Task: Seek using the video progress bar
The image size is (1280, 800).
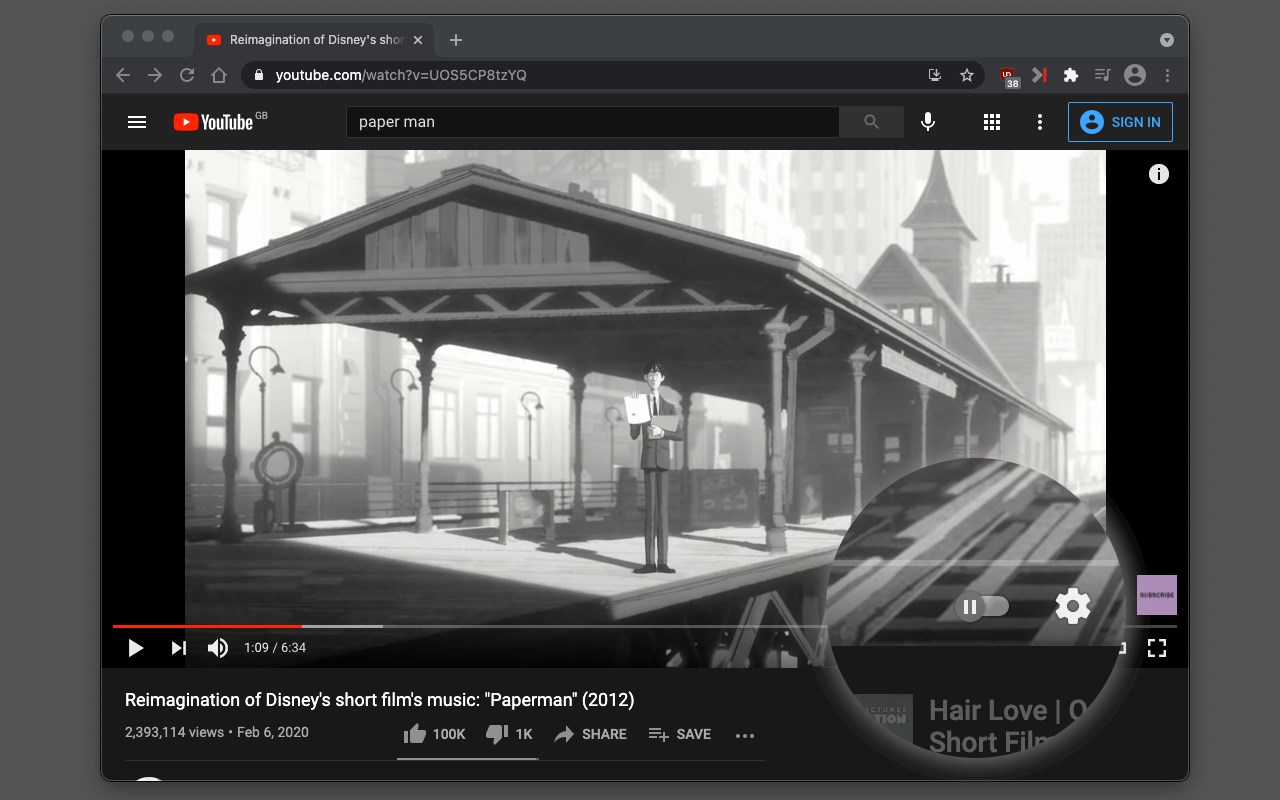Action: (644, 627)
